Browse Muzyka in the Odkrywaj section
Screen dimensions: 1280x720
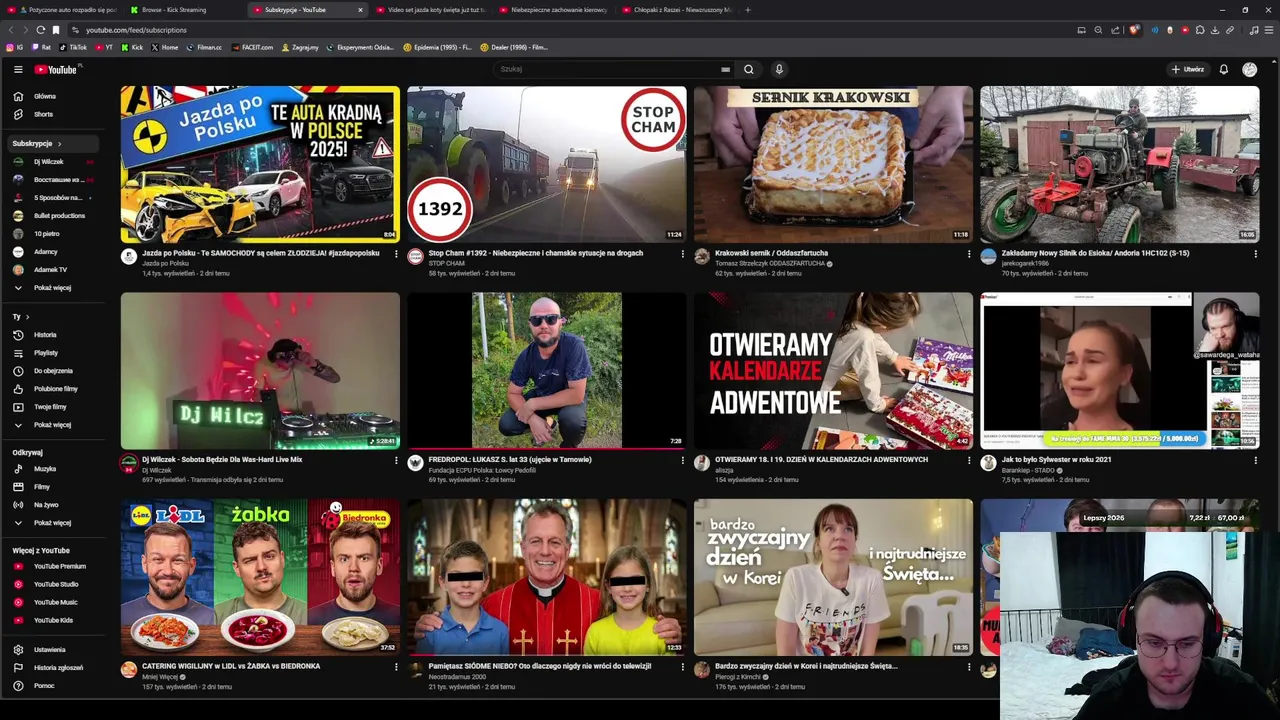click(52, 469)
